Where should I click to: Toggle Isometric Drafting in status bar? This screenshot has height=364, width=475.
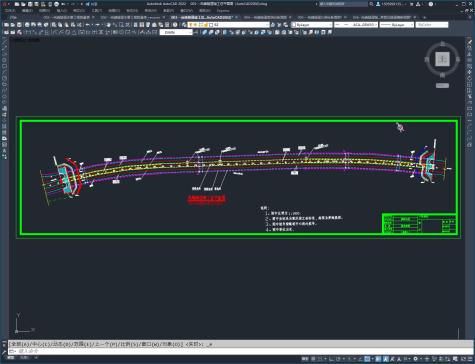[349, 359]
